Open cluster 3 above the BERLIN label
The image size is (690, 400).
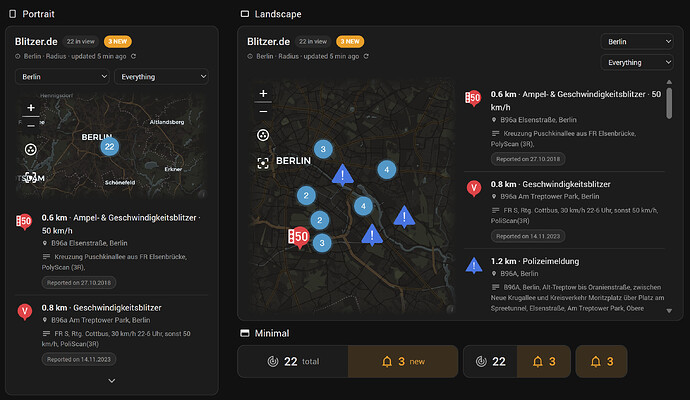[x=323, y=149]
